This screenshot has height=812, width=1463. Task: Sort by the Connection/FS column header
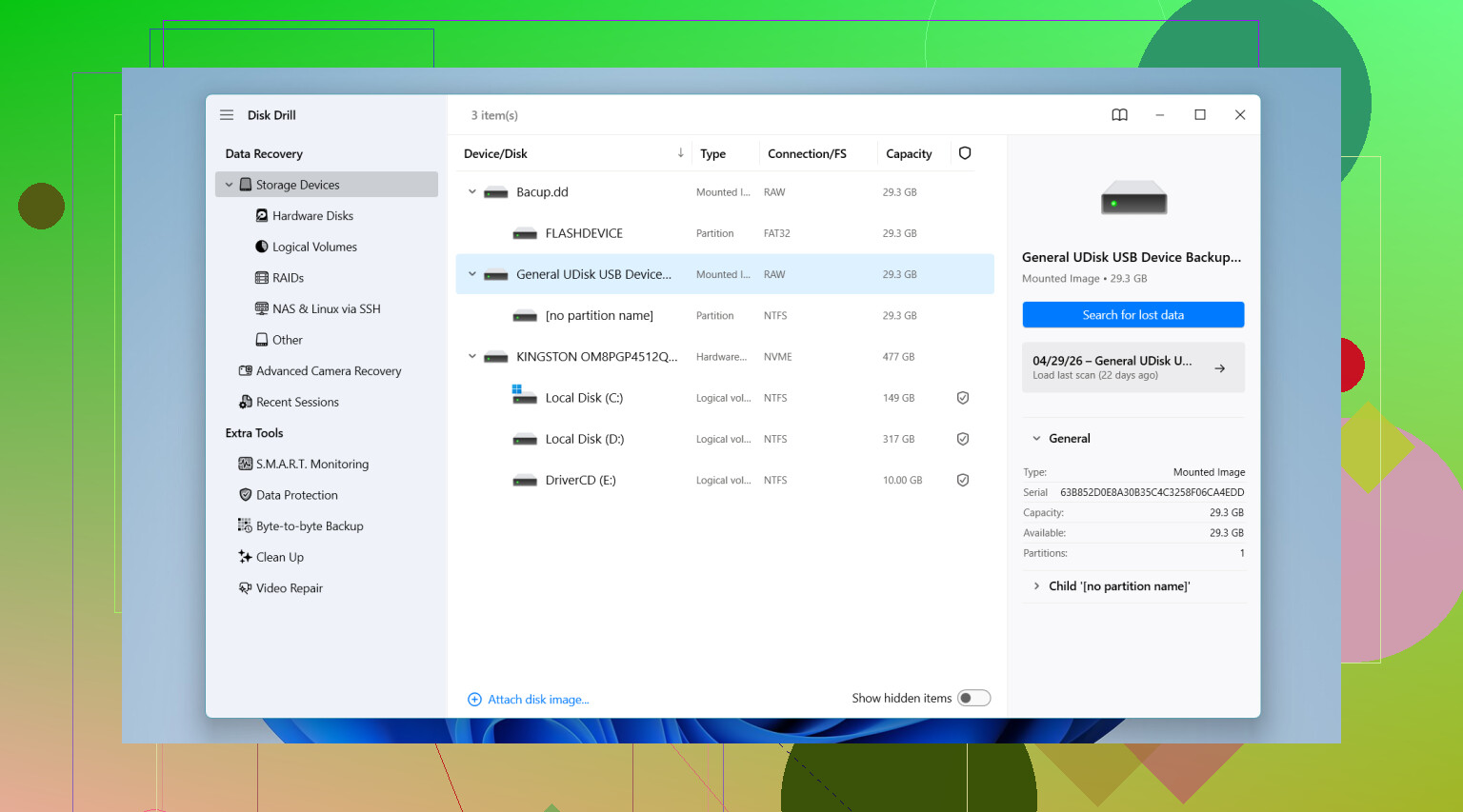click(807, 153)
